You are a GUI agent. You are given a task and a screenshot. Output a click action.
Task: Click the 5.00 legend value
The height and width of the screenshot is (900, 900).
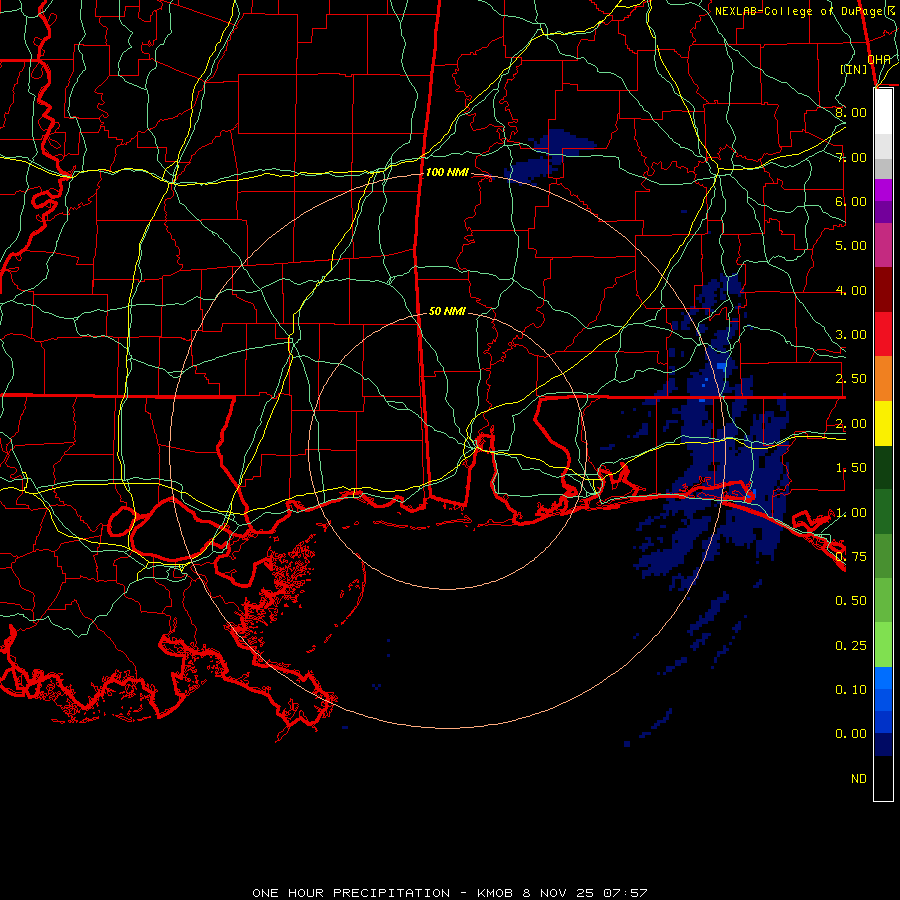[851, 246]
